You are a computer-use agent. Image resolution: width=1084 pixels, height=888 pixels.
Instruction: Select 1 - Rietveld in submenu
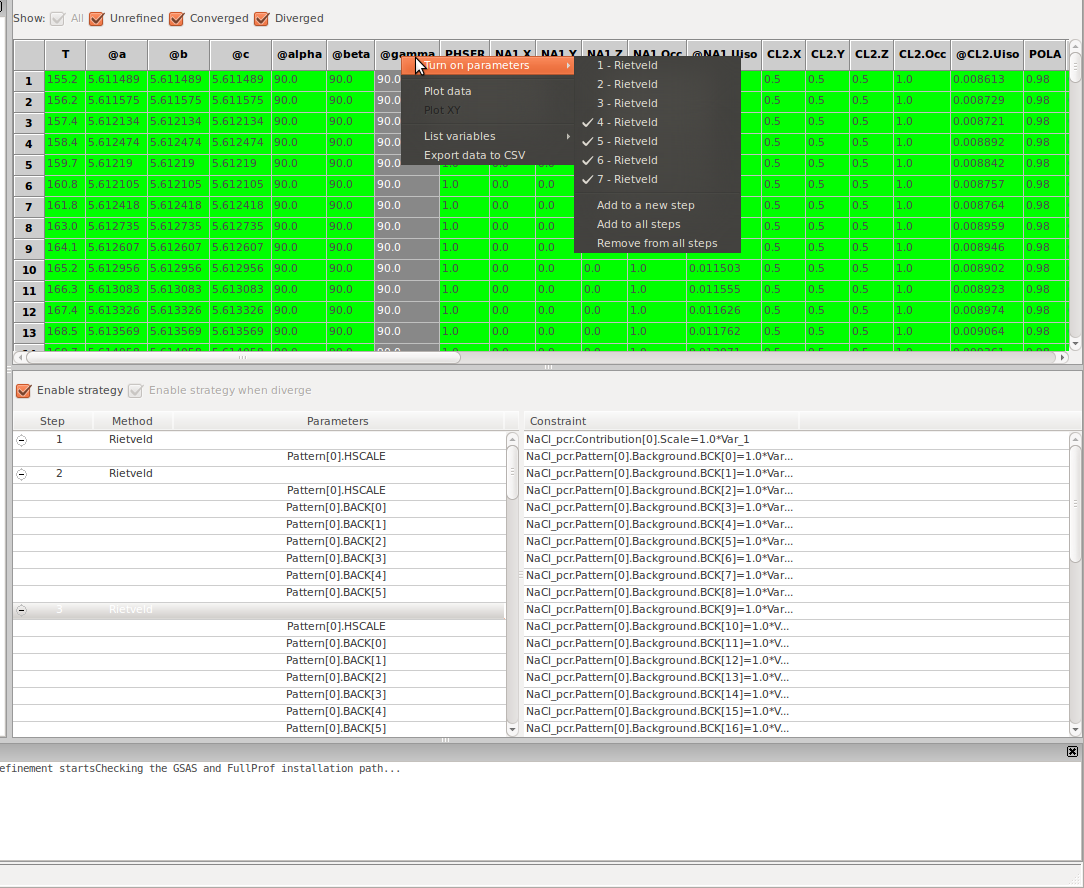[x=657, y=65]
